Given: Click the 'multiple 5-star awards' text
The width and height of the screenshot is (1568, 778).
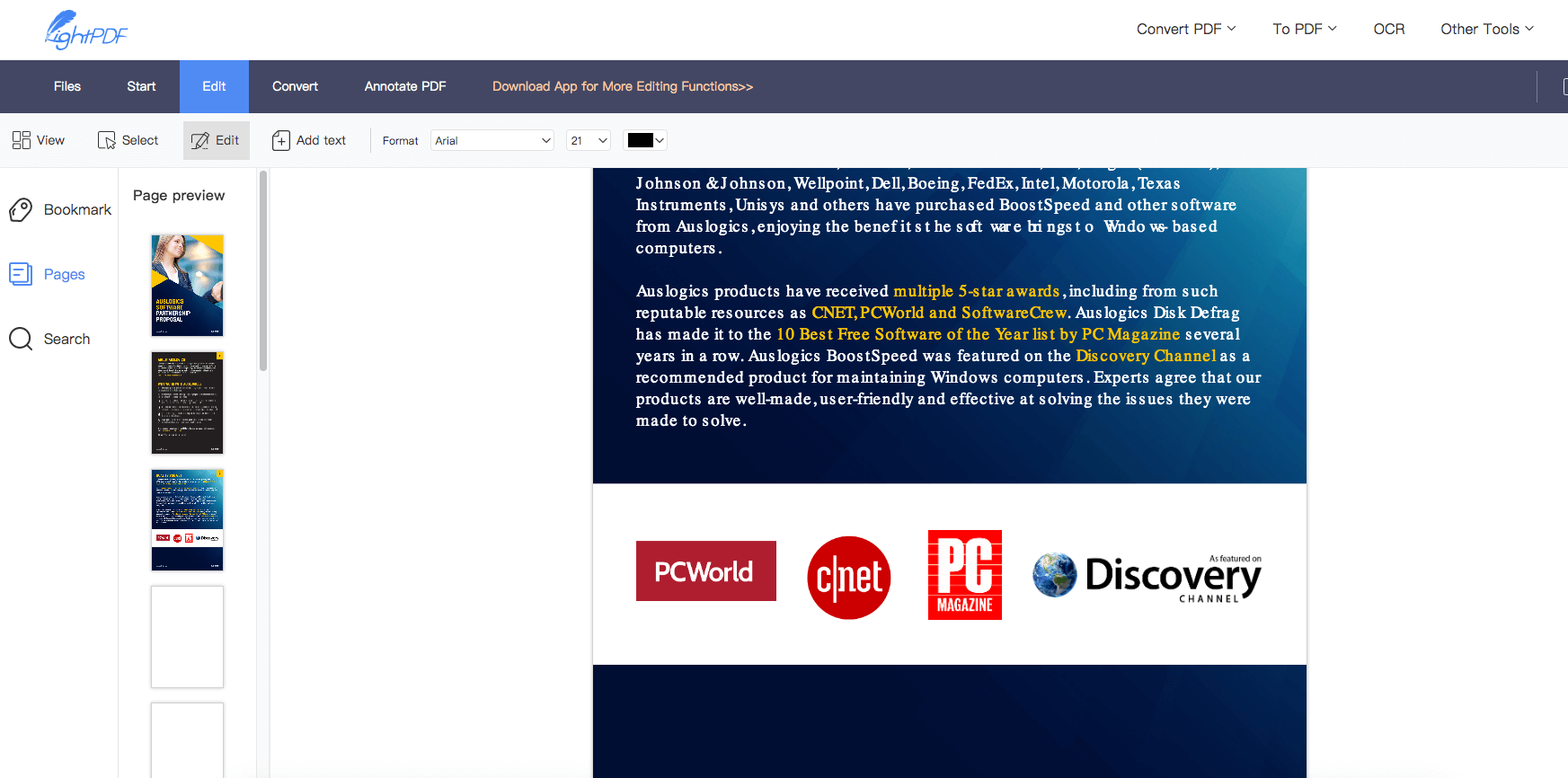Looking at the screenshot, I should [977, 291].
